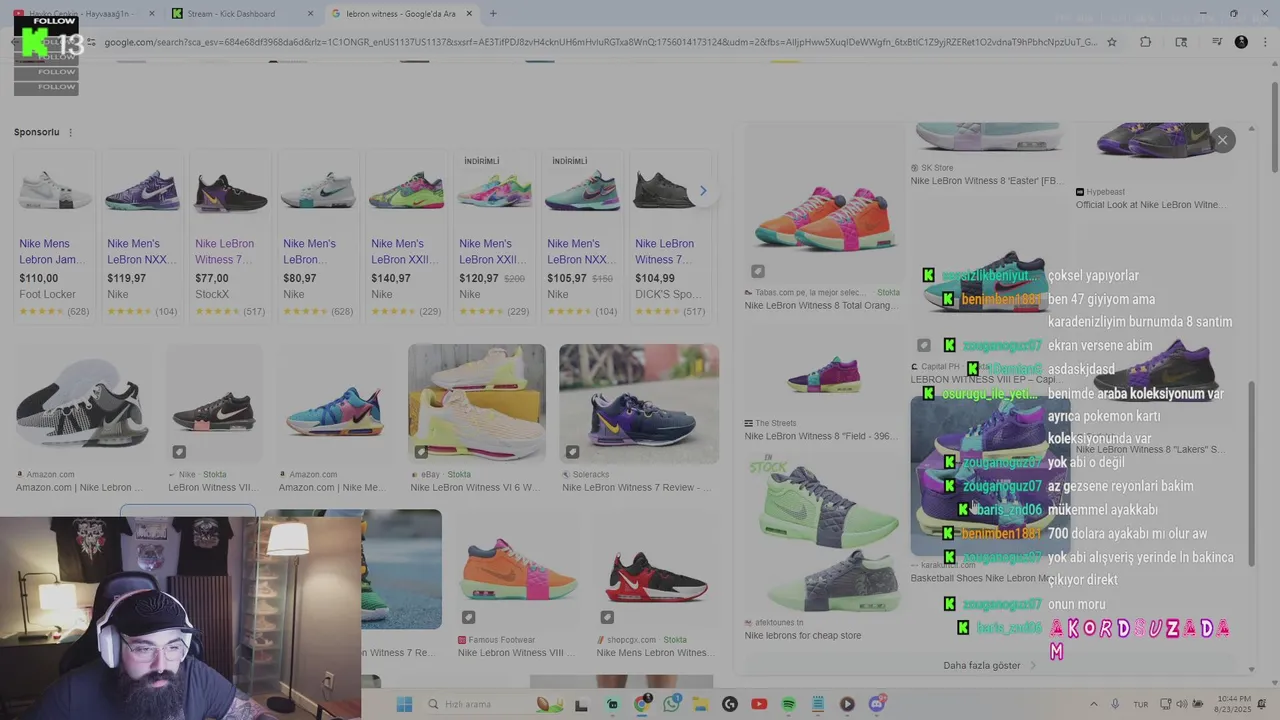Image resolution: width=1280 pixels, height=720 pixels.
Task: Open a new browser tab
Action: click(x=493, y=14)
